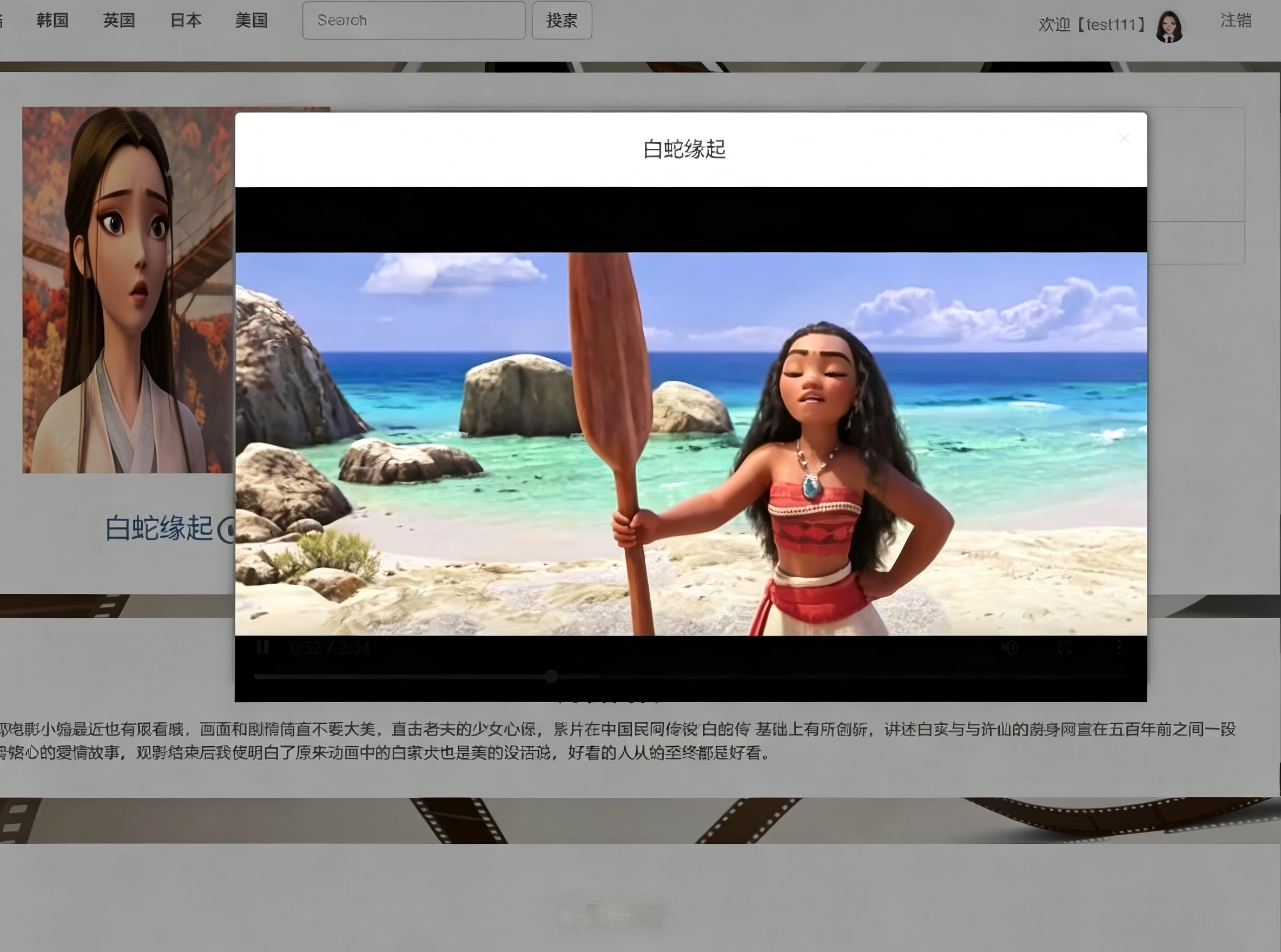1281x952 pixels.
Task: Open the video player more options menu
Action: (1119, 647)
